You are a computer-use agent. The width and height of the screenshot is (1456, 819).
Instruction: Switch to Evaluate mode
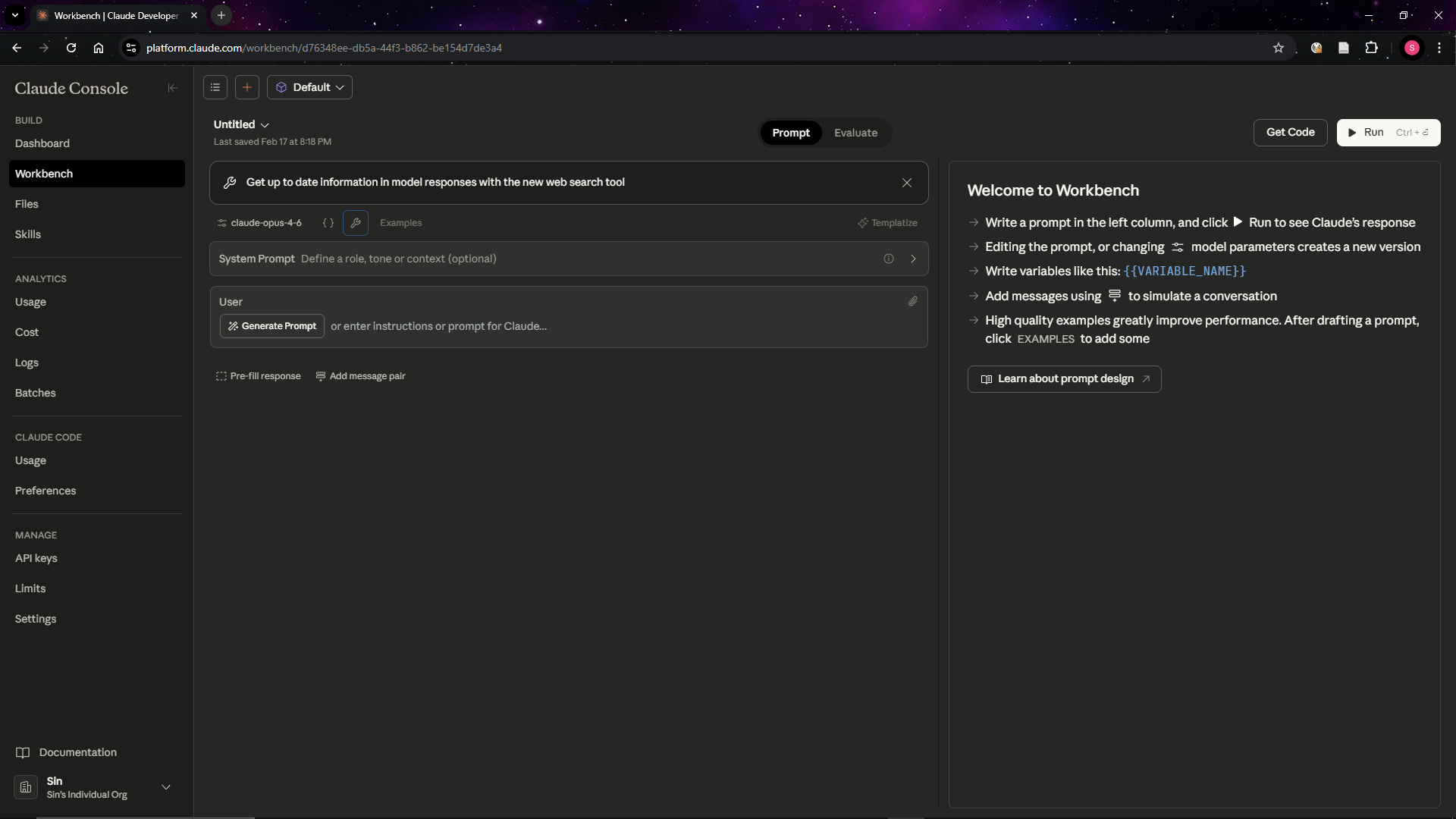pyautogui.click(x=855, y=133)
